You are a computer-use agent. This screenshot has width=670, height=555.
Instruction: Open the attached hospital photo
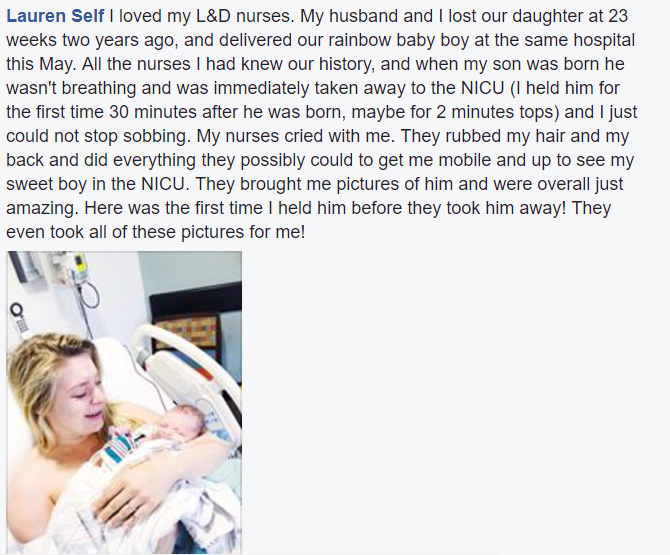124,402
